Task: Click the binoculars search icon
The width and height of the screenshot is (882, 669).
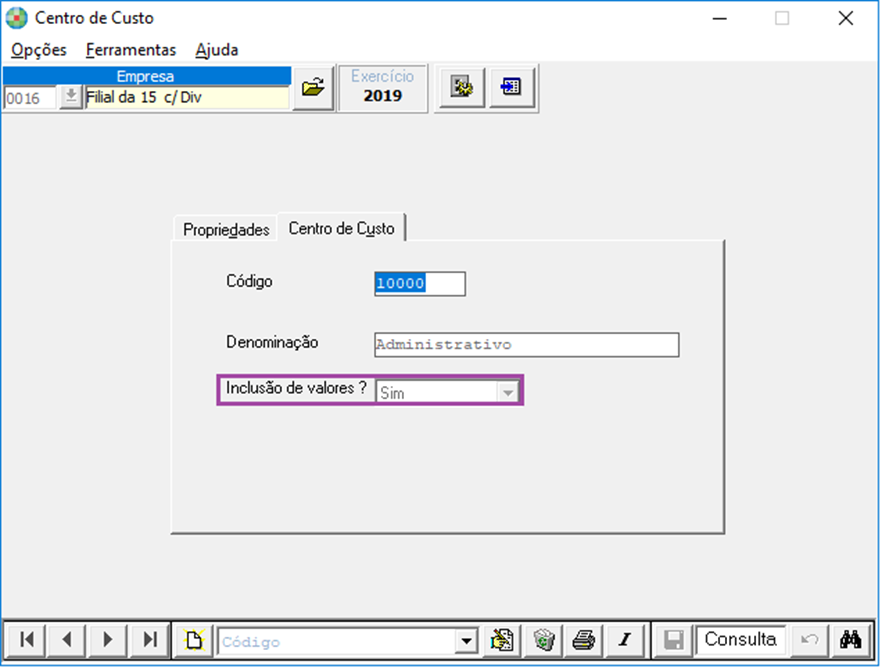Action: [851, 640]
